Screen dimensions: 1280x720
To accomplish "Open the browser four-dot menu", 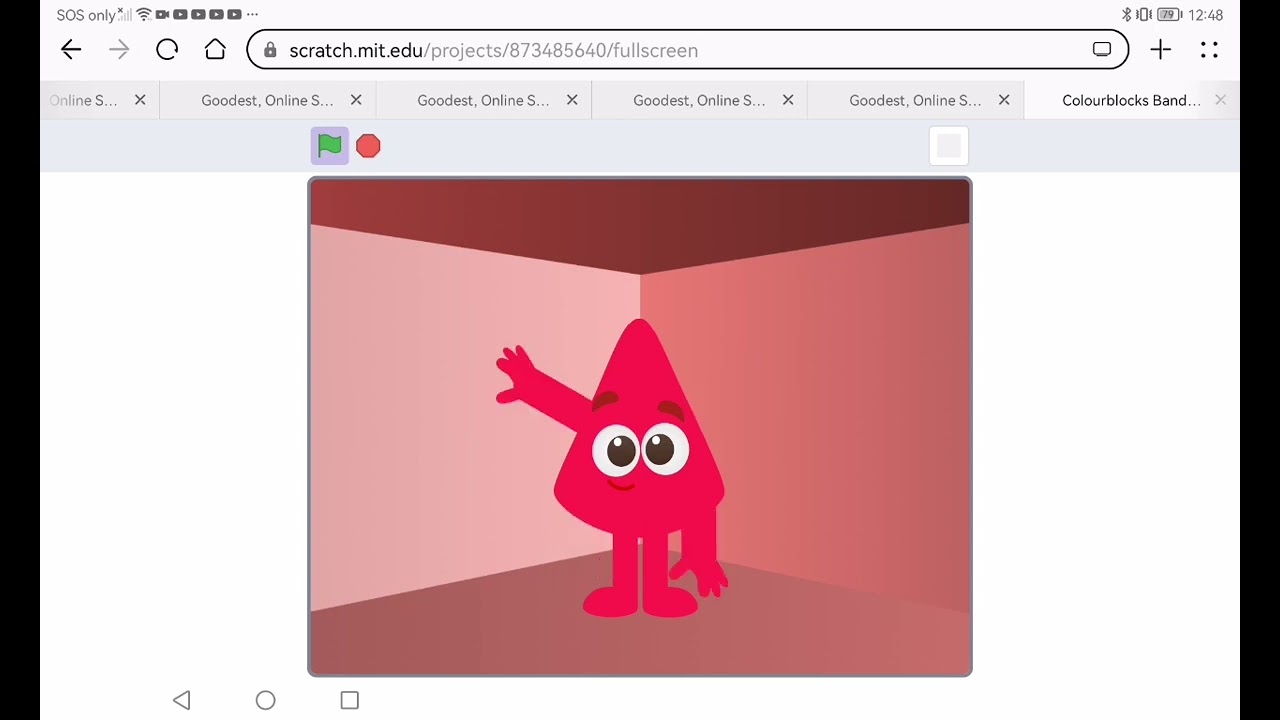I will click(1209, 50).
